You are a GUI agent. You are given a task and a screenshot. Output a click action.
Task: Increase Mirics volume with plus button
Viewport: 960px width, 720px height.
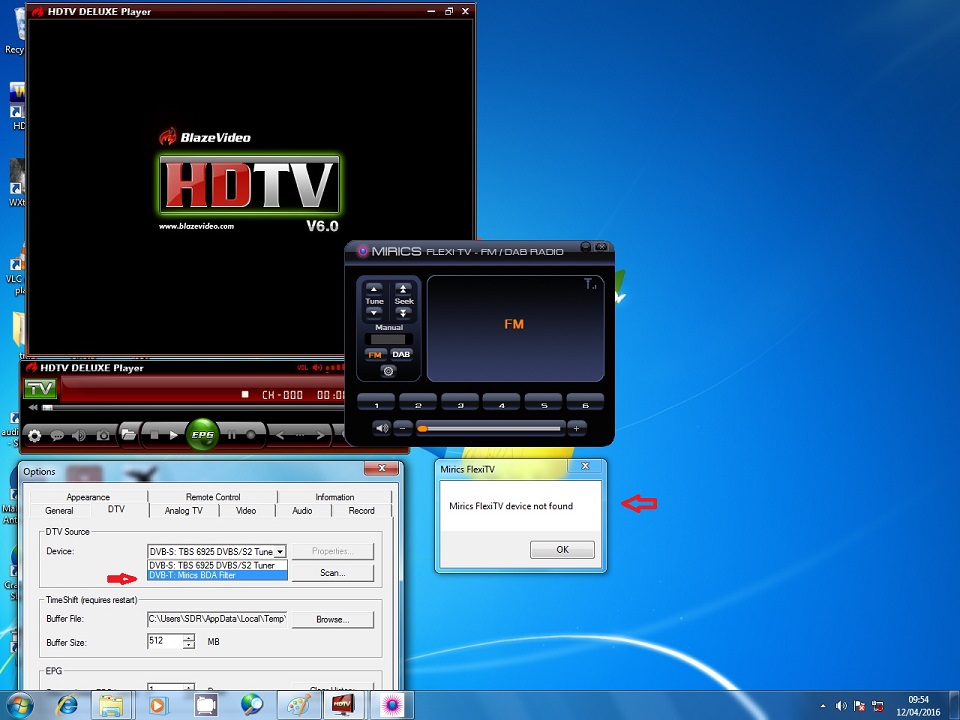click(576, 428)
